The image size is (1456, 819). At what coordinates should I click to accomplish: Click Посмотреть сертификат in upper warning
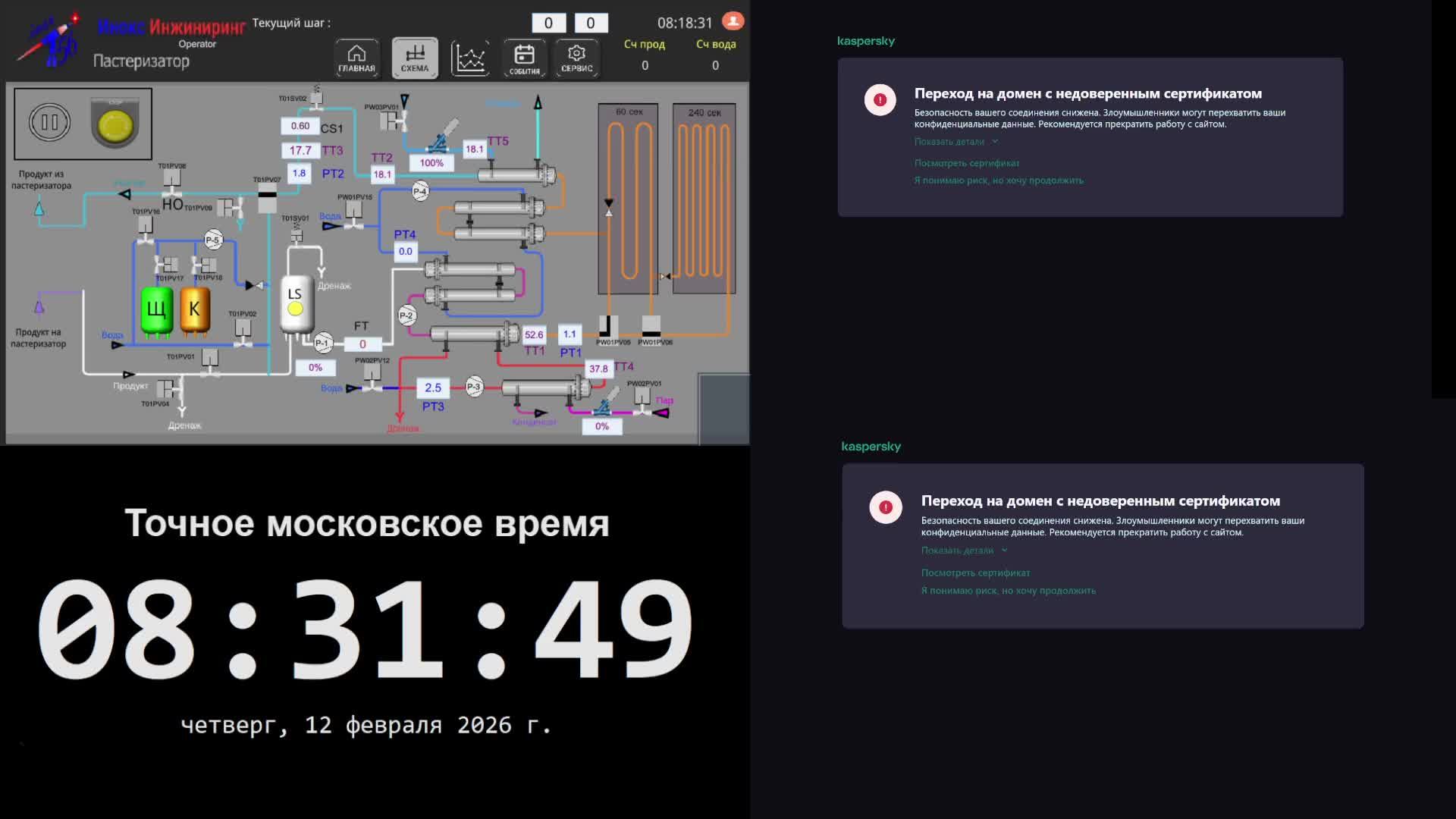[966, 163]
